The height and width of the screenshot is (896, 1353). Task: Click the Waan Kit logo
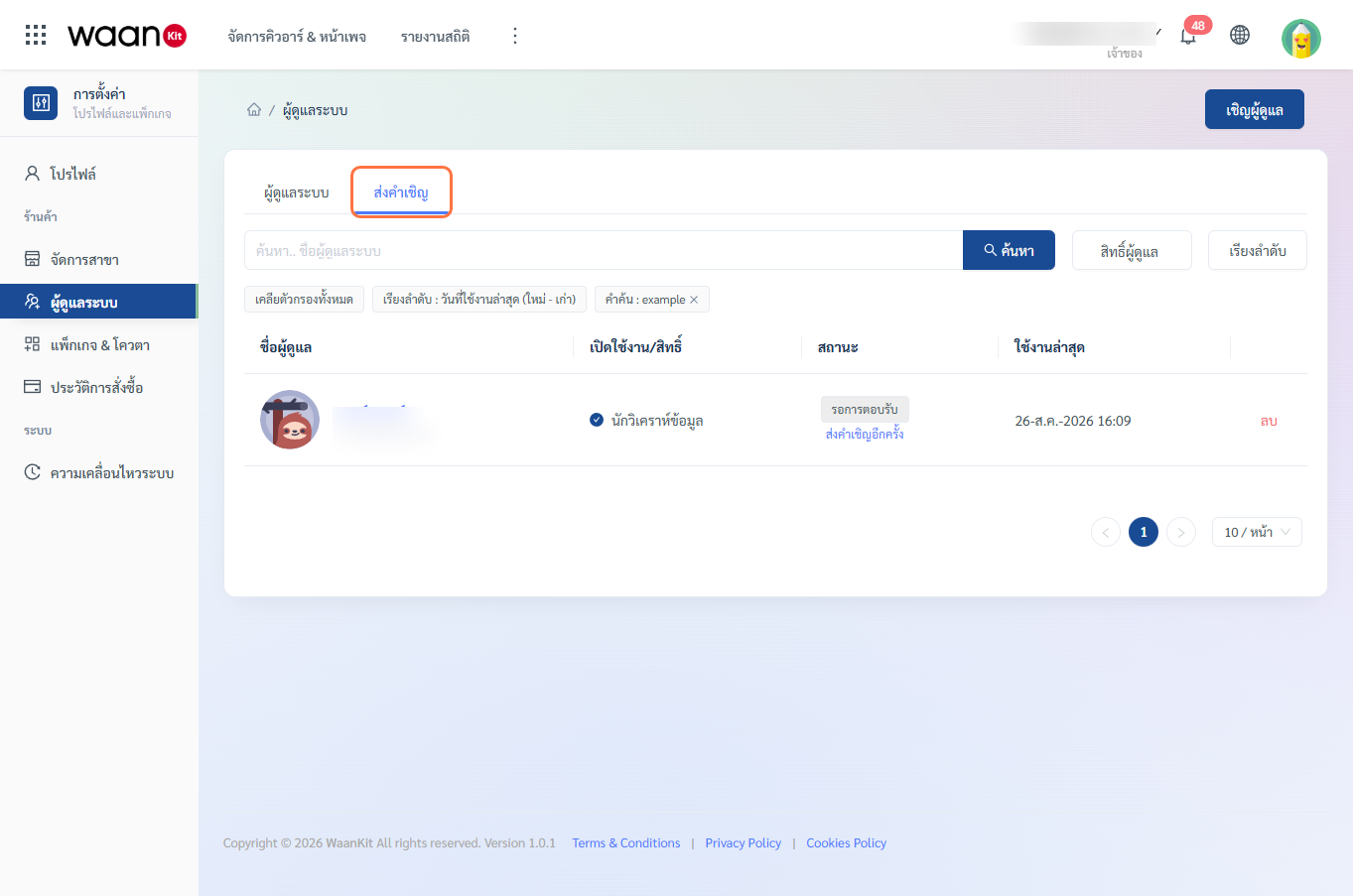click(127, 36)
